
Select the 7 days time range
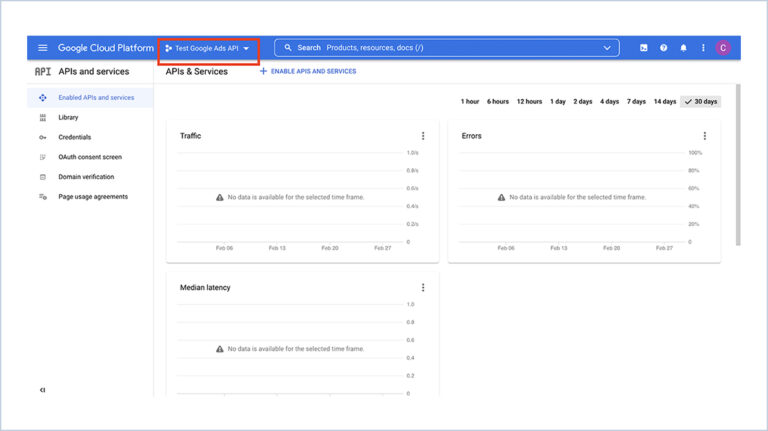pos(636,101)
